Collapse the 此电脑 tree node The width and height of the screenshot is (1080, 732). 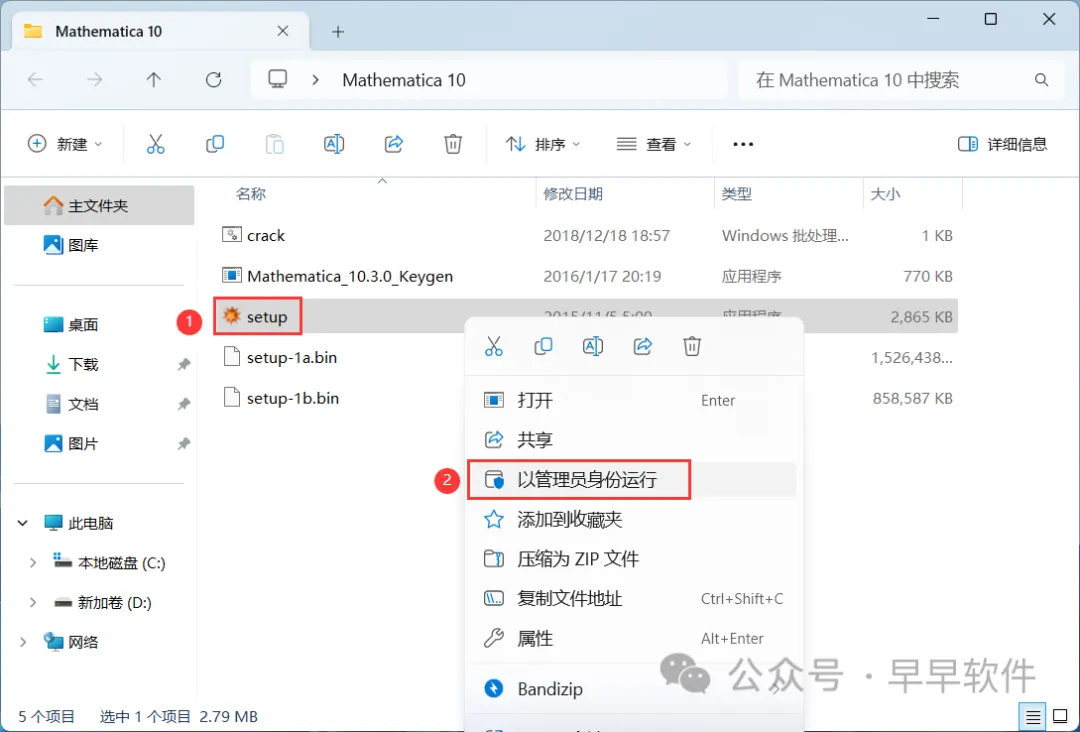click(23, 523)
